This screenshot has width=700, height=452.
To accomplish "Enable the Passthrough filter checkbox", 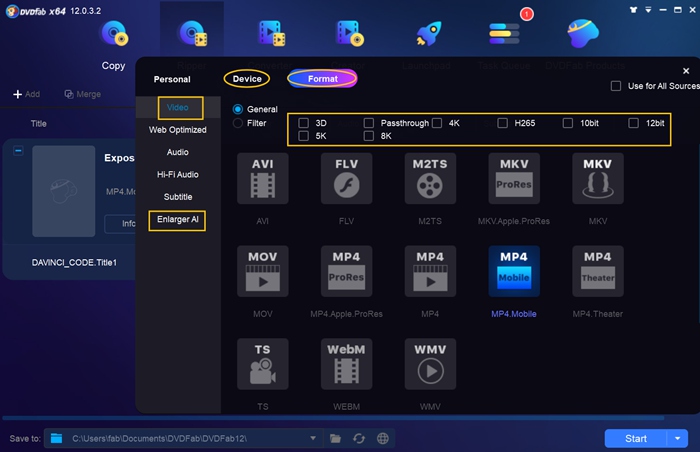I will point(369,123).
